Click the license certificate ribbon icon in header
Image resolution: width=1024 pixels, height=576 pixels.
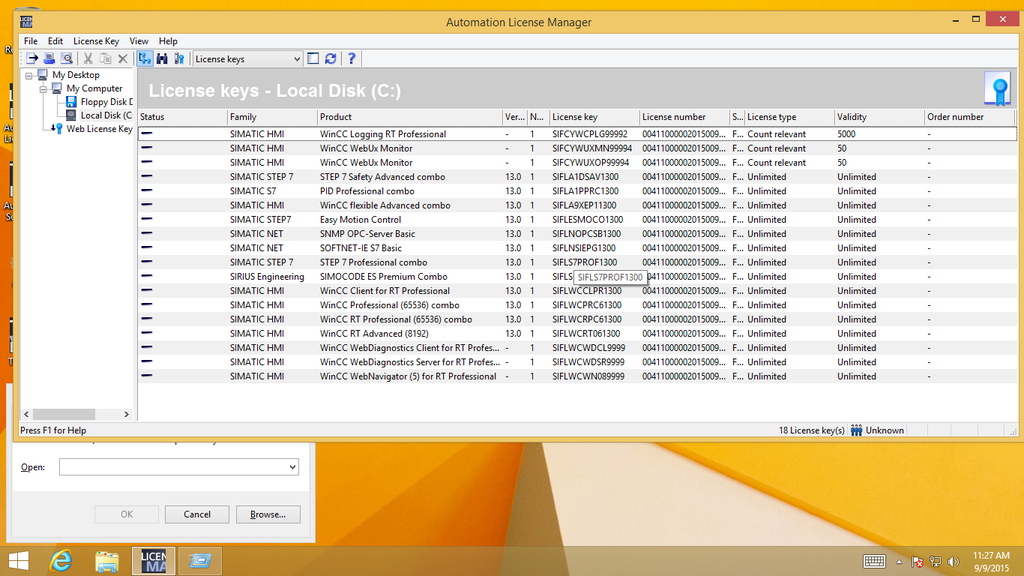point(998,89)
